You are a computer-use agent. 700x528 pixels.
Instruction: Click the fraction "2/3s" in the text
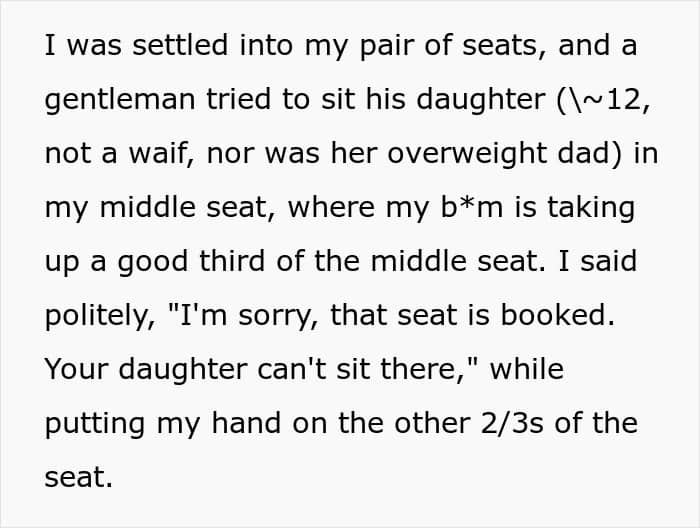[x=512, y=423]
